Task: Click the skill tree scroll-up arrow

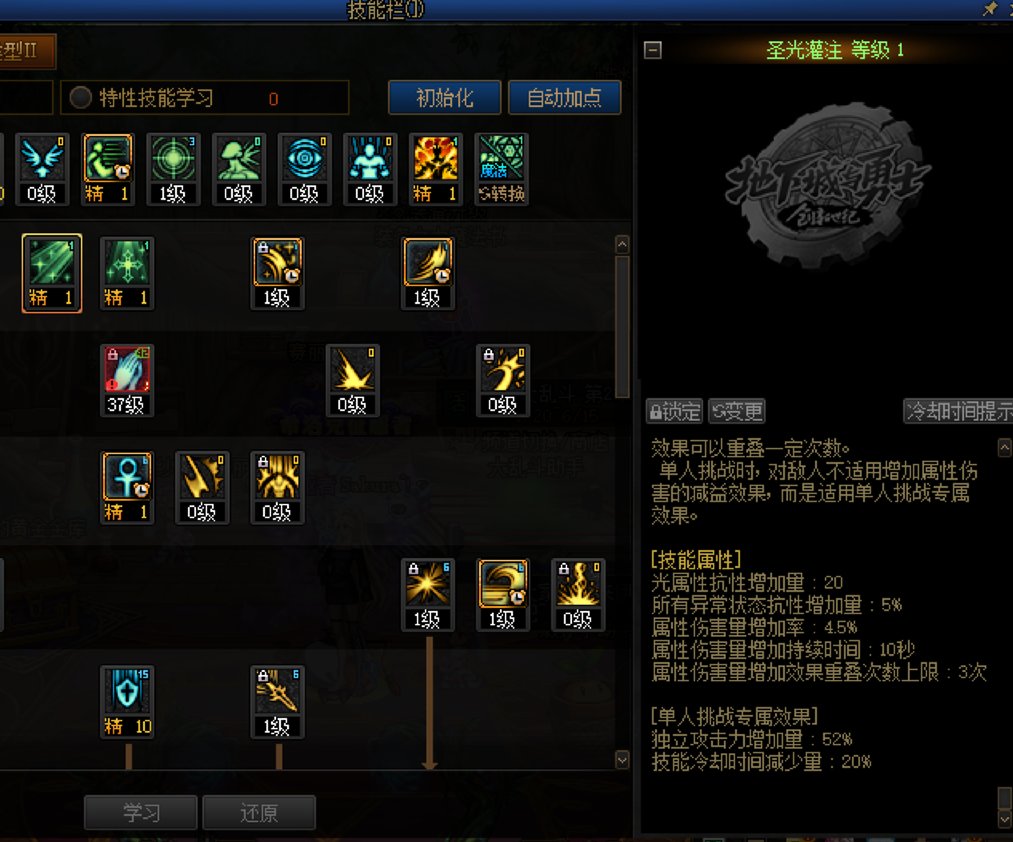Action: coord(622,244)
